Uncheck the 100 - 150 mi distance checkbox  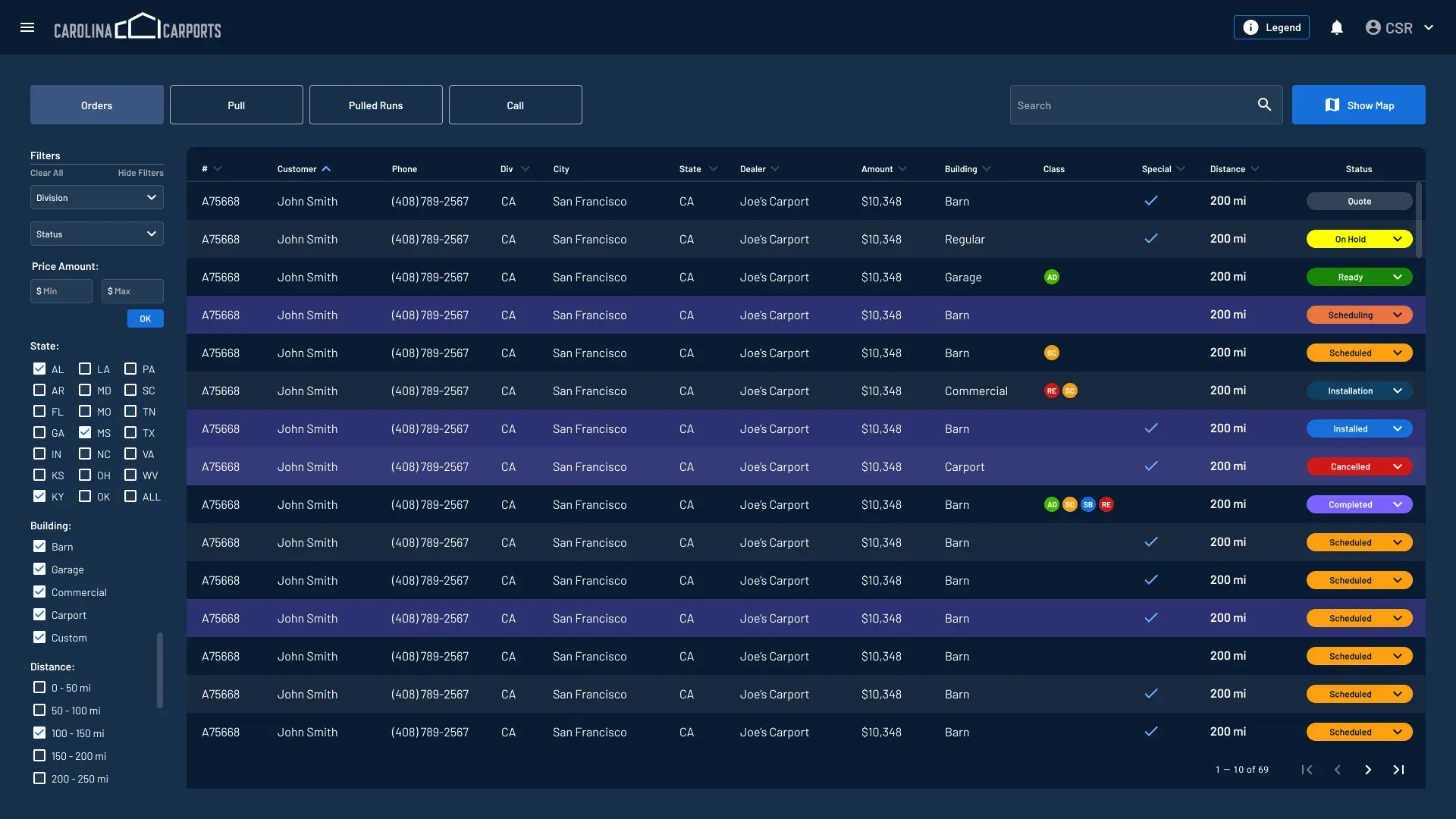39,733
